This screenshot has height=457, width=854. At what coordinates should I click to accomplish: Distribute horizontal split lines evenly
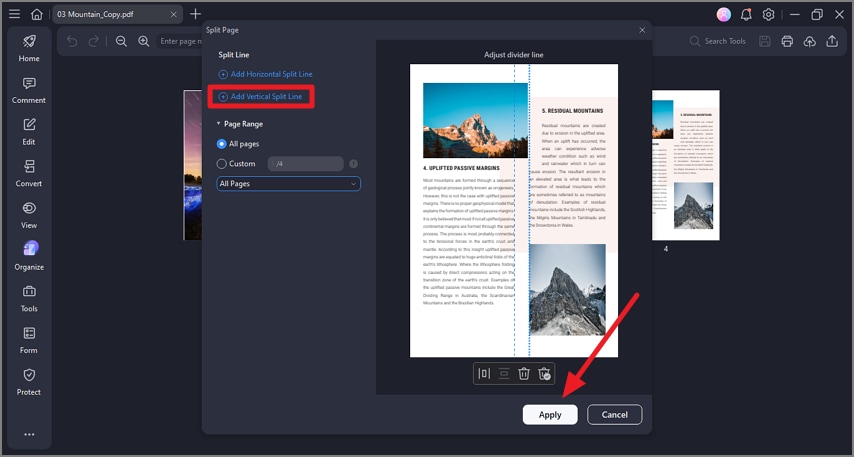tap(504, 374)
